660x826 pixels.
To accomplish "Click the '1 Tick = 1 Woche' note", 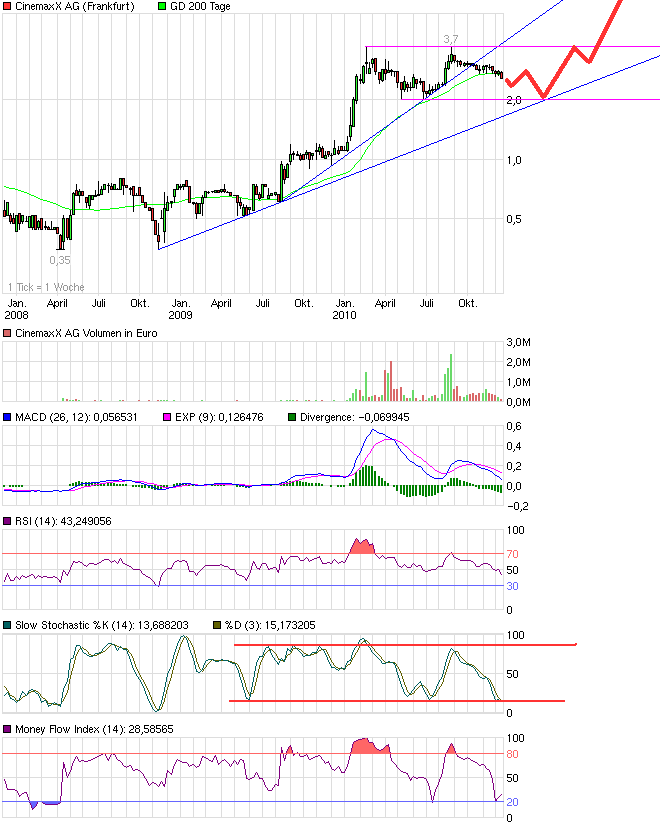I will (45, 285).
